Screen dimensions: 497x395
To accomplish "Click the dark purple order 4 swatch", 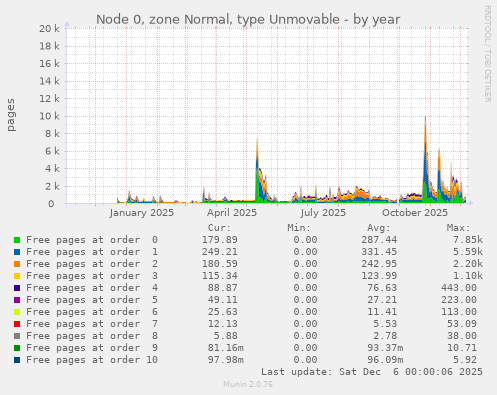I will [17, 288].
